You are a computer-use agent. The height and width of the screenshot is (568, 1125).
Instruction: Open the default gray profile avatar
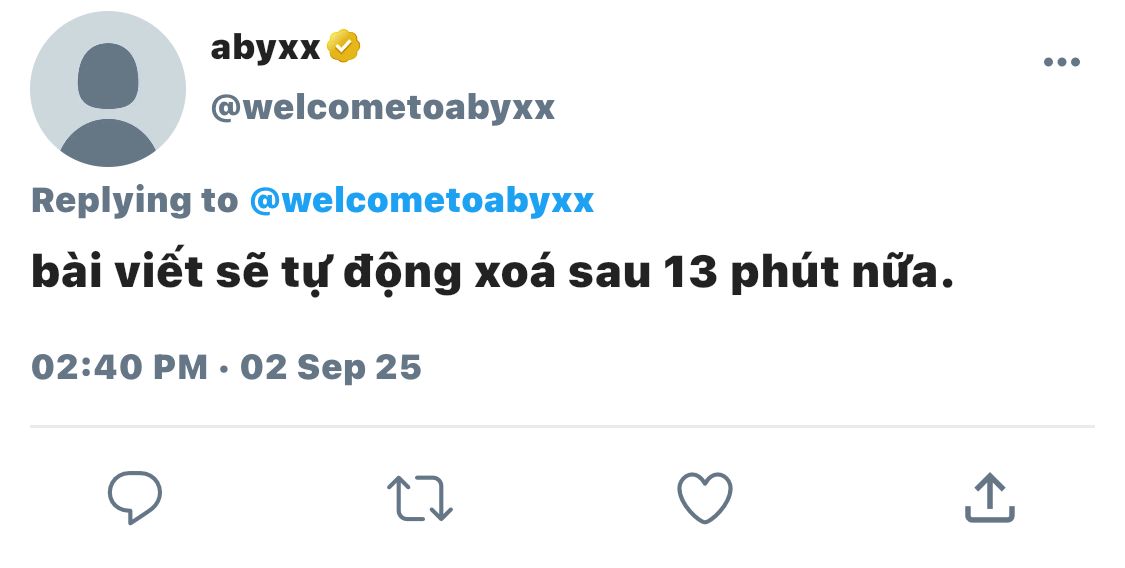pos(108,89)
